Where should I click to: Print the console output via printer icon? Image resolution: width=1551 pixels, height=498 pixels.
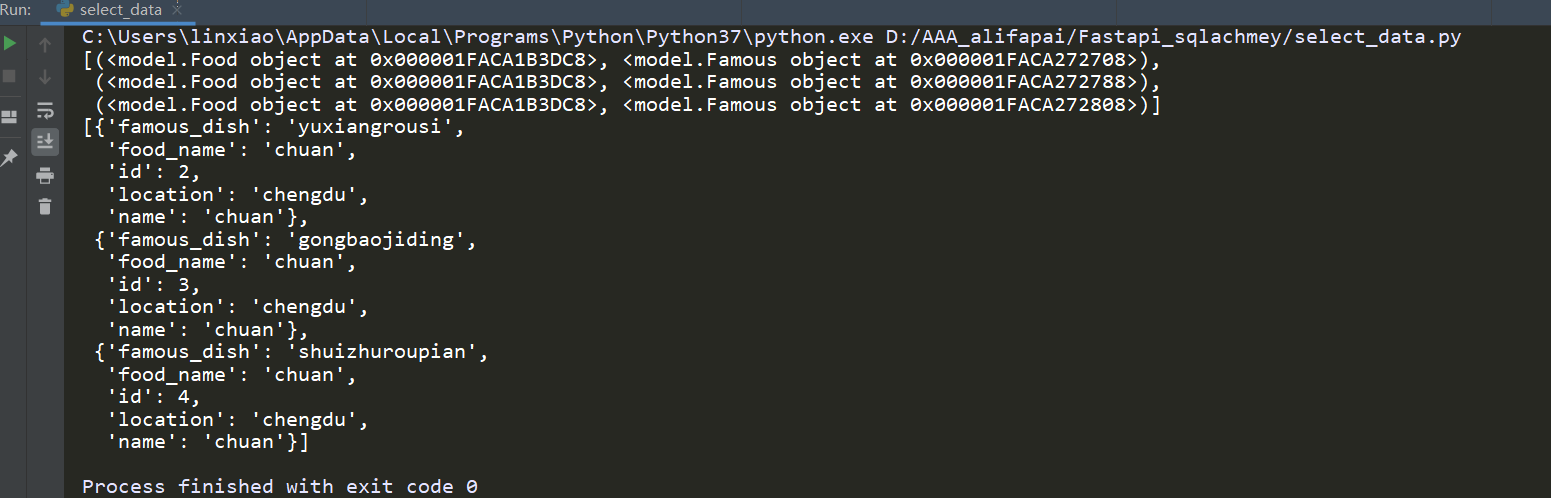point(45,176)
